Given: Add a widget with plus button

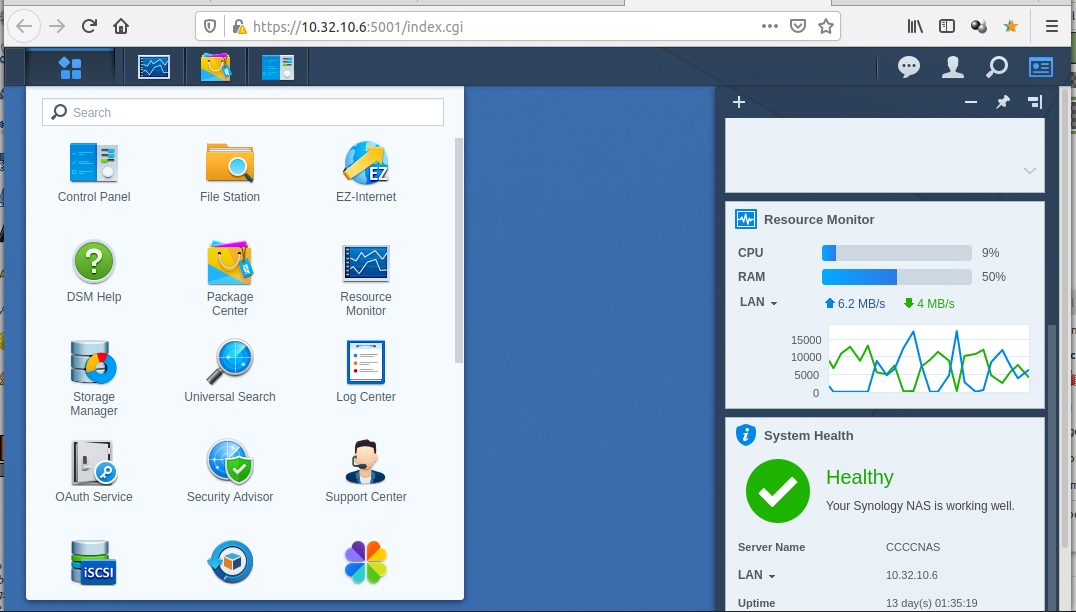Looking at the screenshot, I should [739, 102].
